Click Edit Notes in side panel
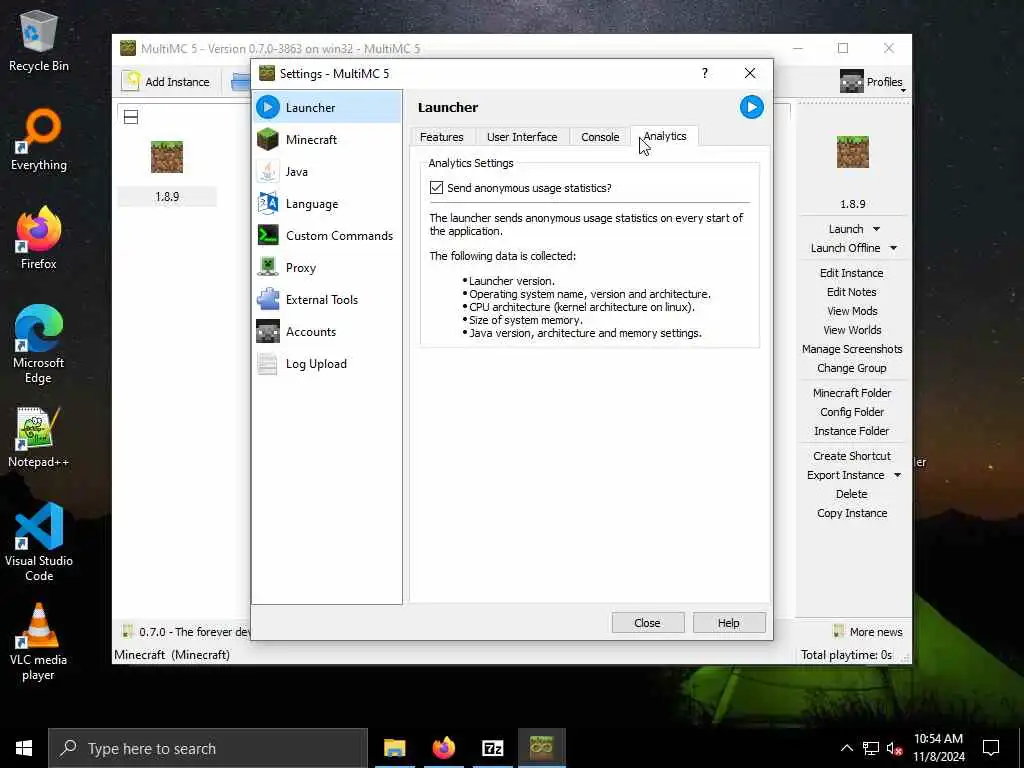Screen dimensions: 1024x768 pos(852,292)
